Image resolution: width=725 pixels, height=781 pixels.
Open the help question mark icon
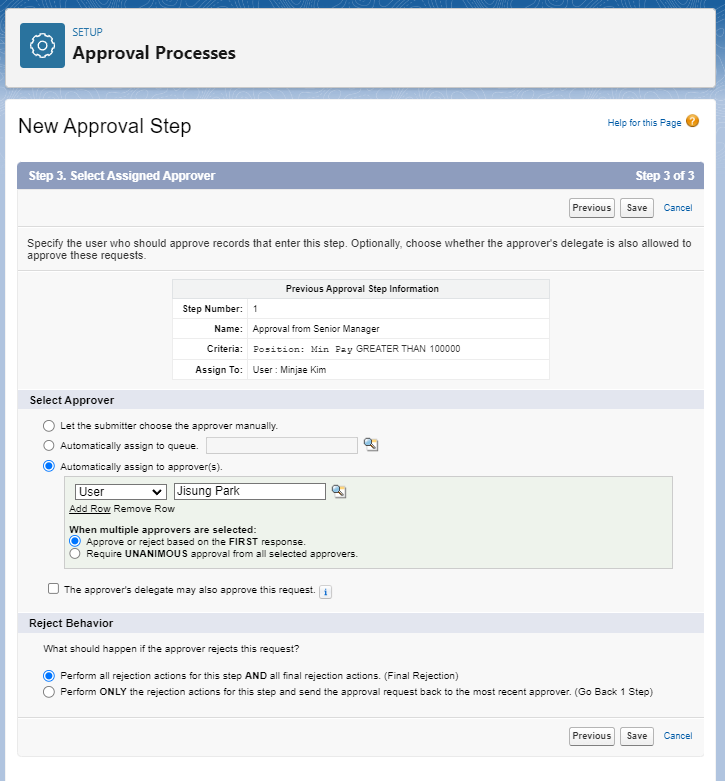(x=692, y=122)
